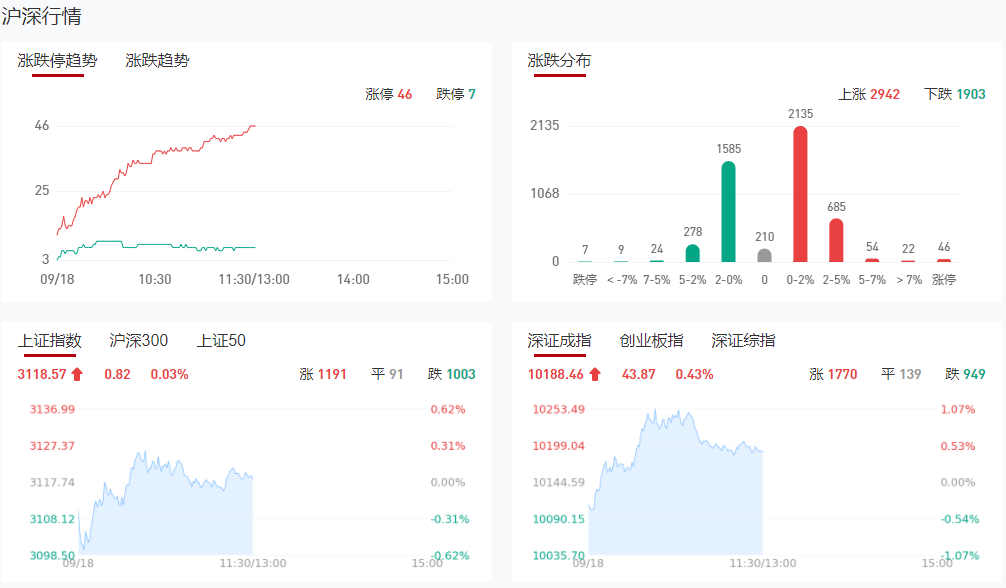Open the 上证50 index tab
1006x588 pixels.
[221, 341]
